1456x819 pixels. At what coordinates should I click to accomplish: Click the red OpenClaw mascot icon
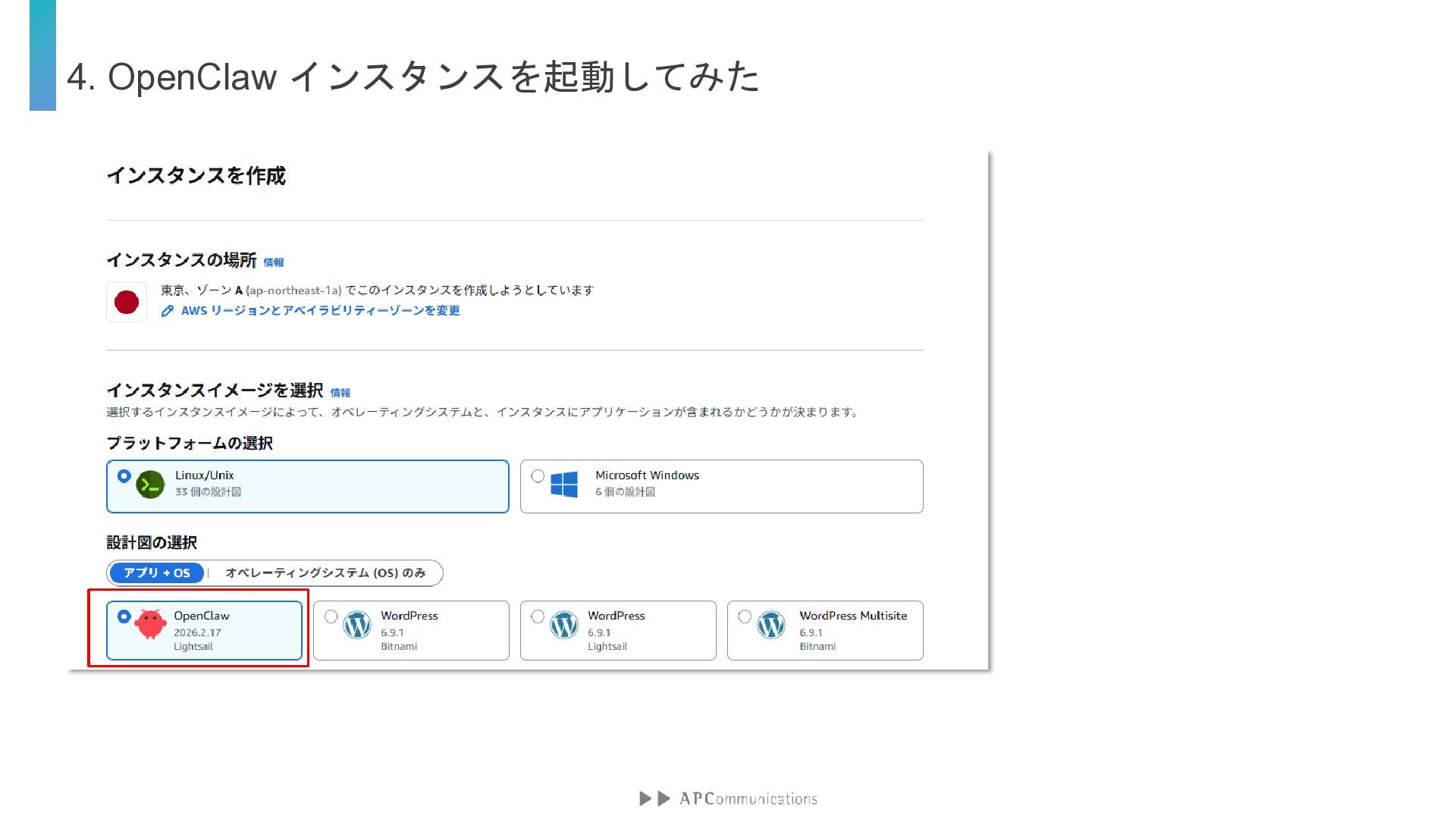click(x=150, y=624)
